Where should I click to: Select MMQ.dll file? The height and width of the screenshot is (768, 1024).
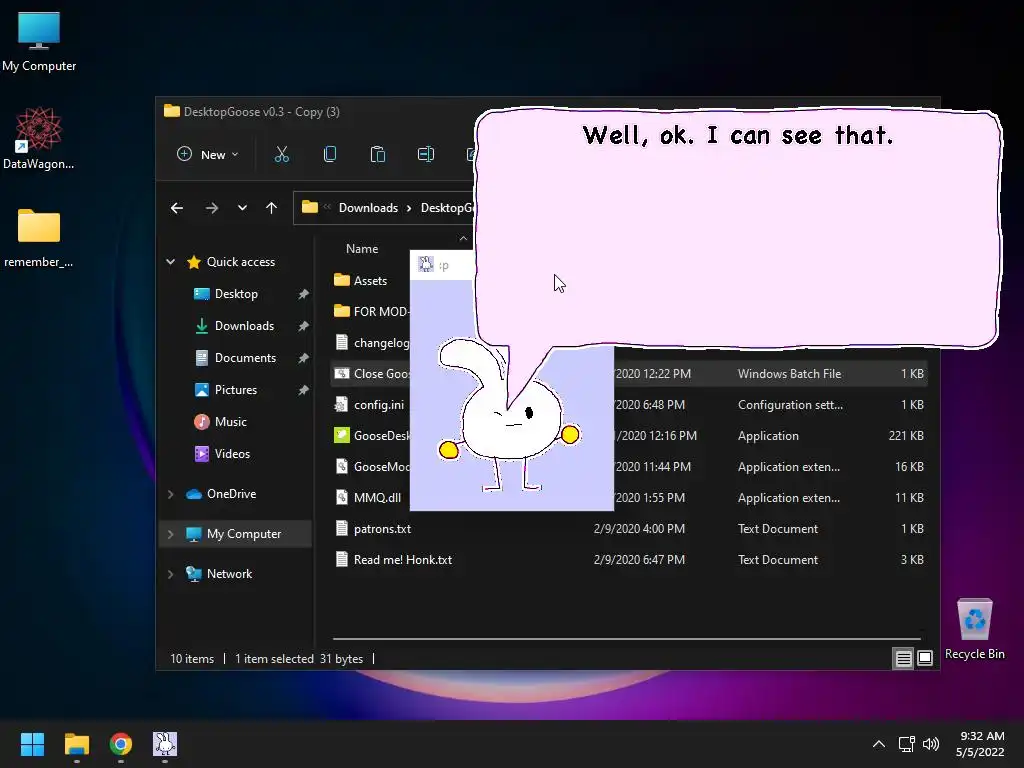(368, 498)
